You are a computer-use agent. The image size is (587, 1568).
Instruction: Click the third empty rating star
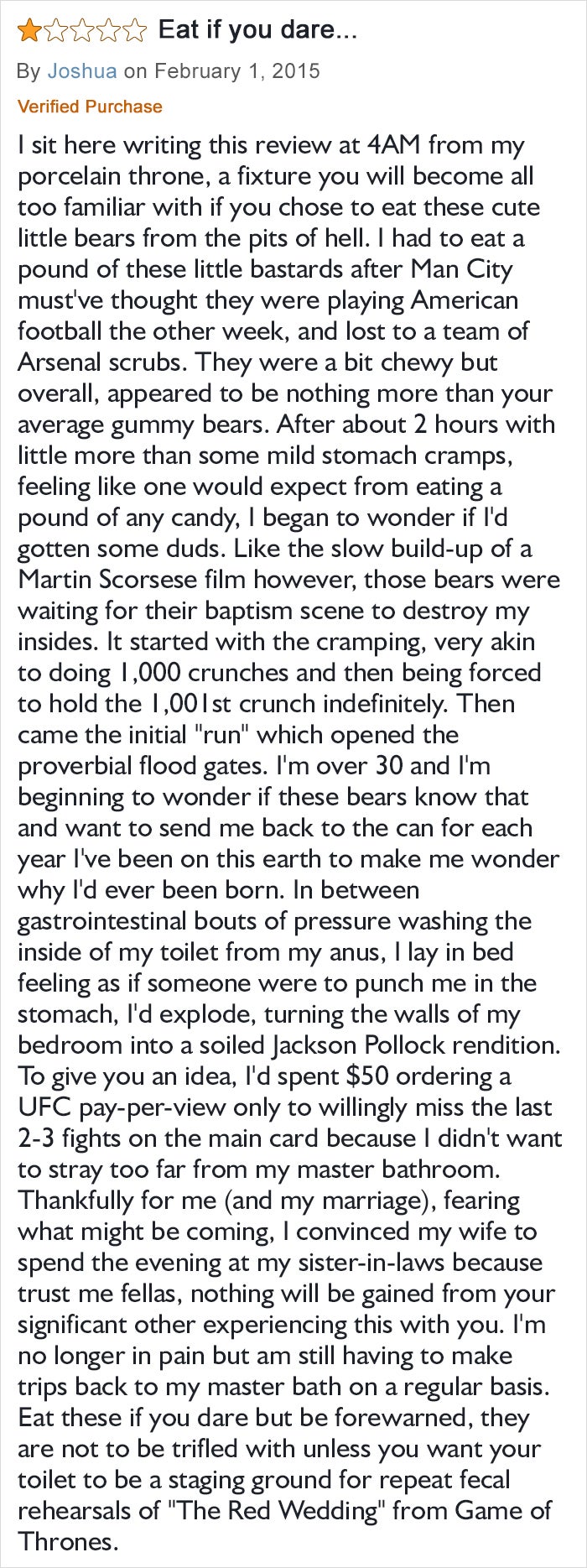click(82, 31)
